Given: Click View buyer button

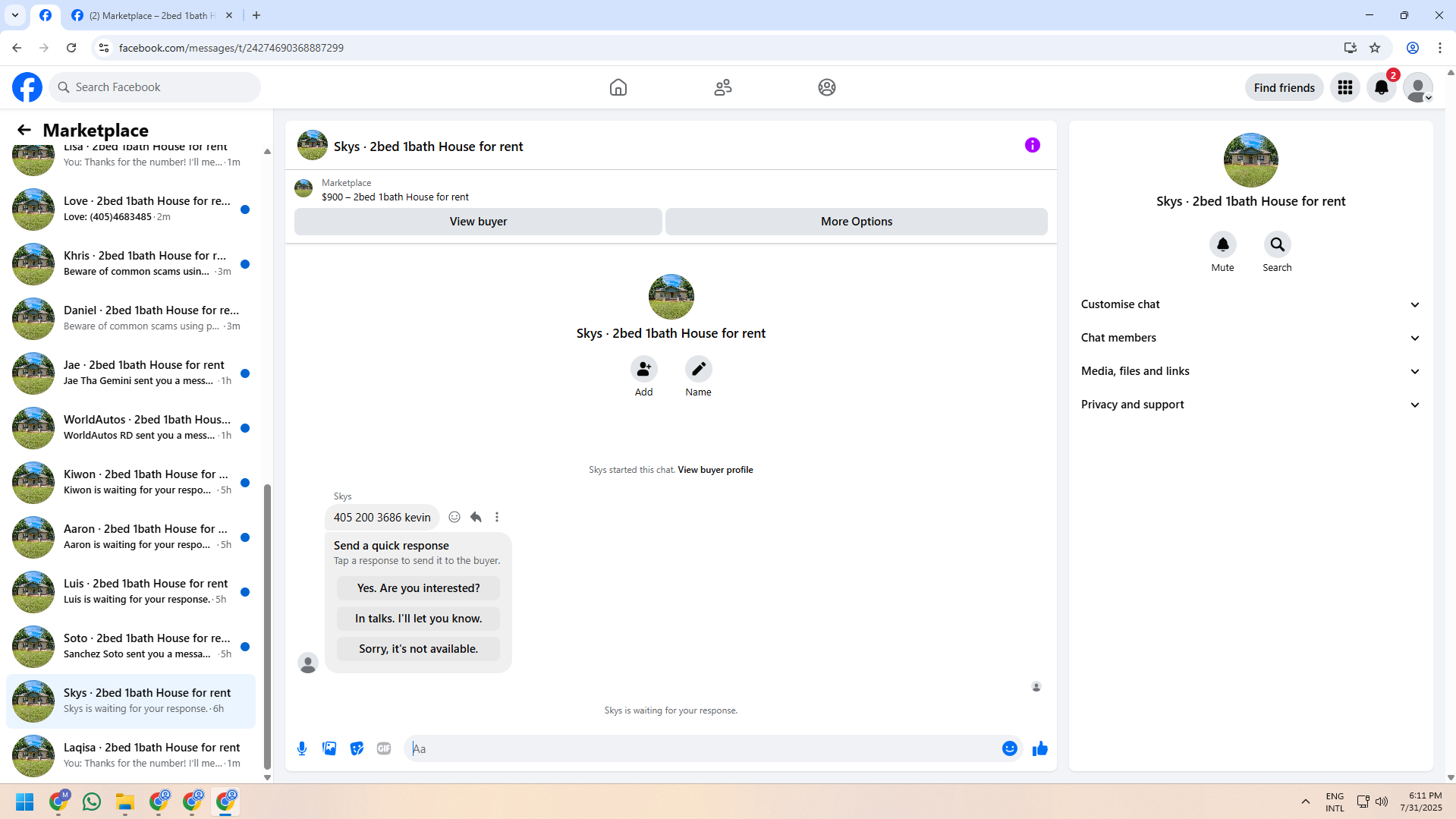Looking at the screenshot, I should tap(478, 222).
